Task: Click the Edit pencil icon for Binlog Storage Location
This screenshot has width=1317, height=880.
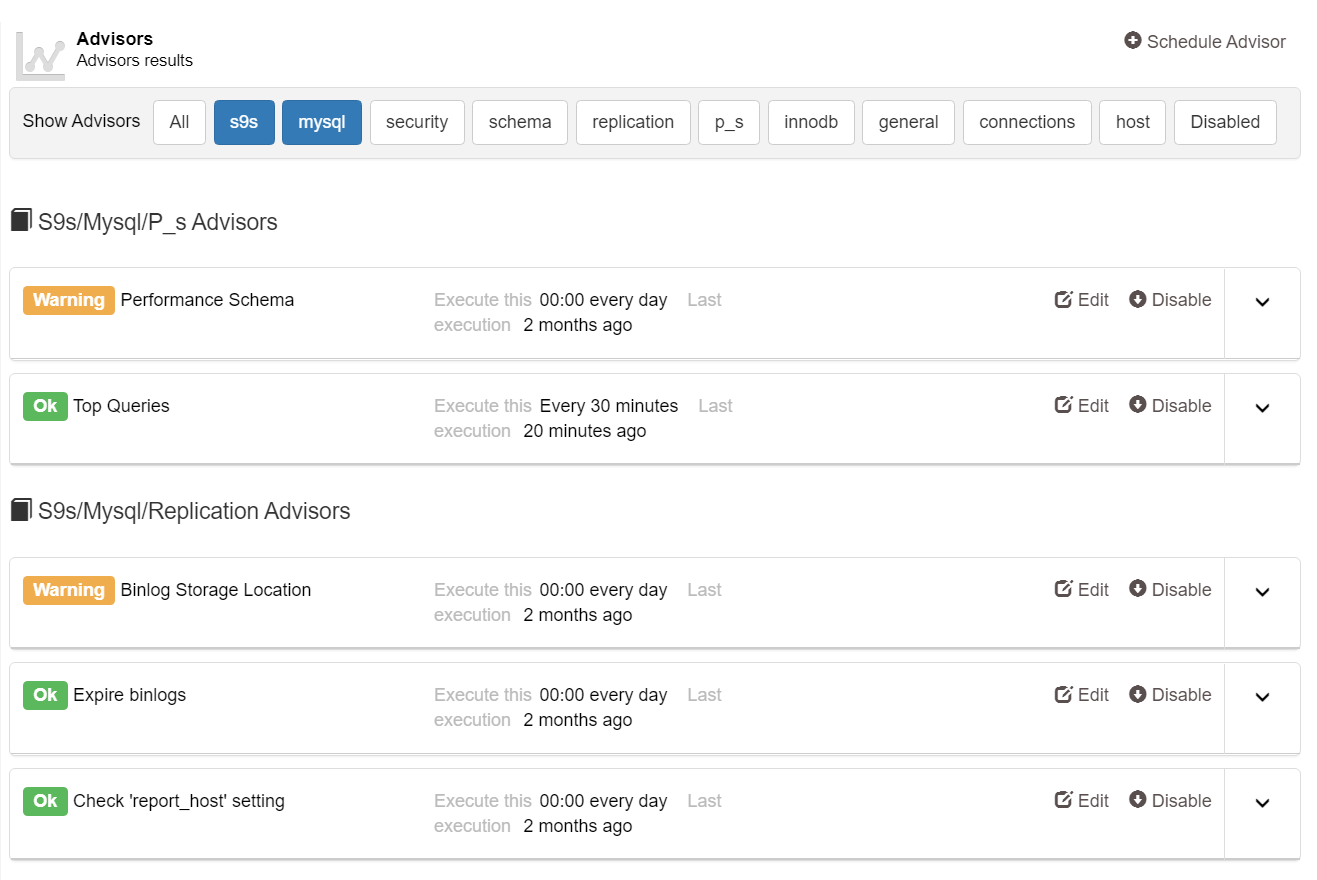Action: [1064, 589]
